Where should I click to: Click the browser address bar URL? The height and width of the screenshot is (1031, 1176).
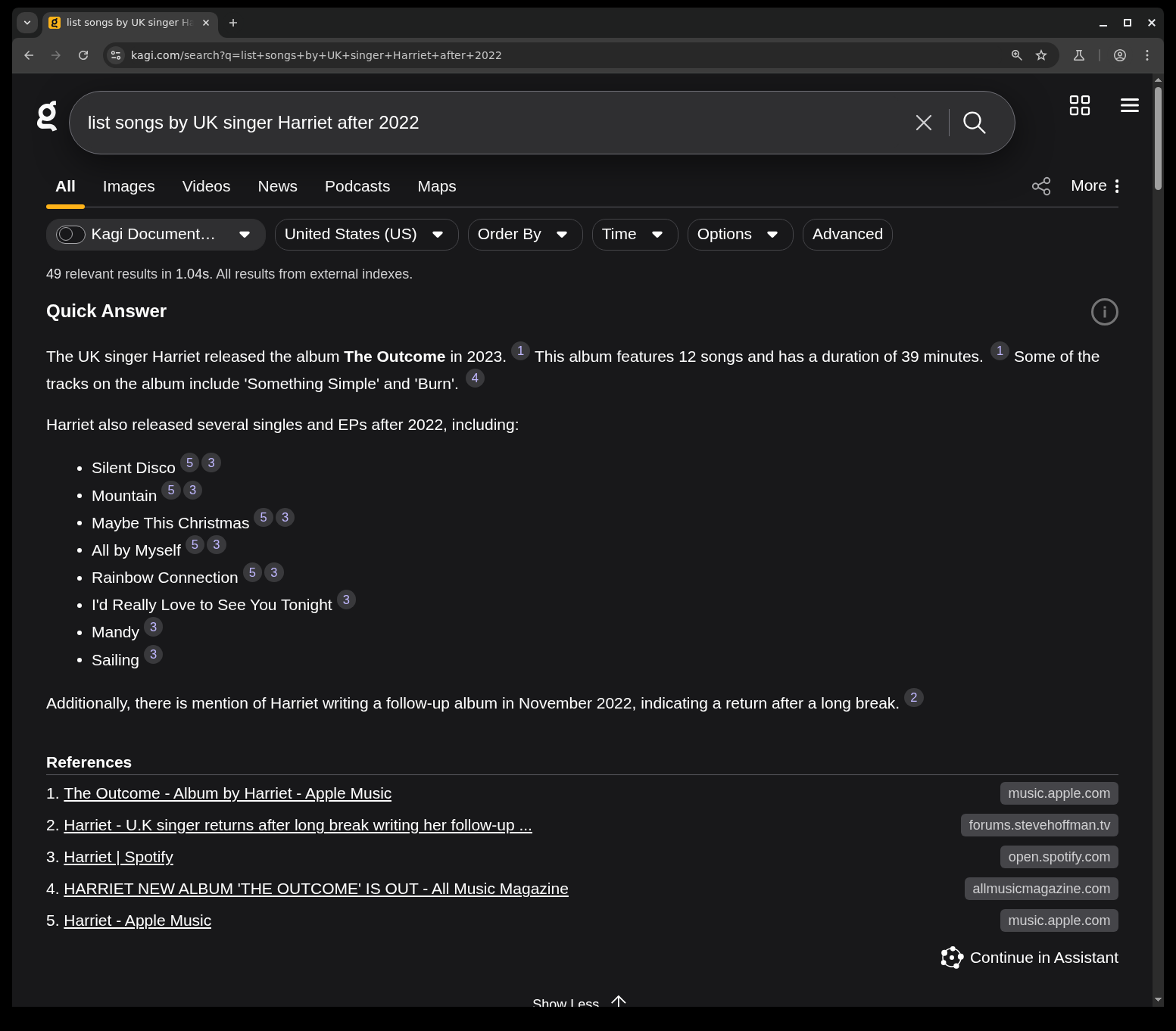[316, 55]
